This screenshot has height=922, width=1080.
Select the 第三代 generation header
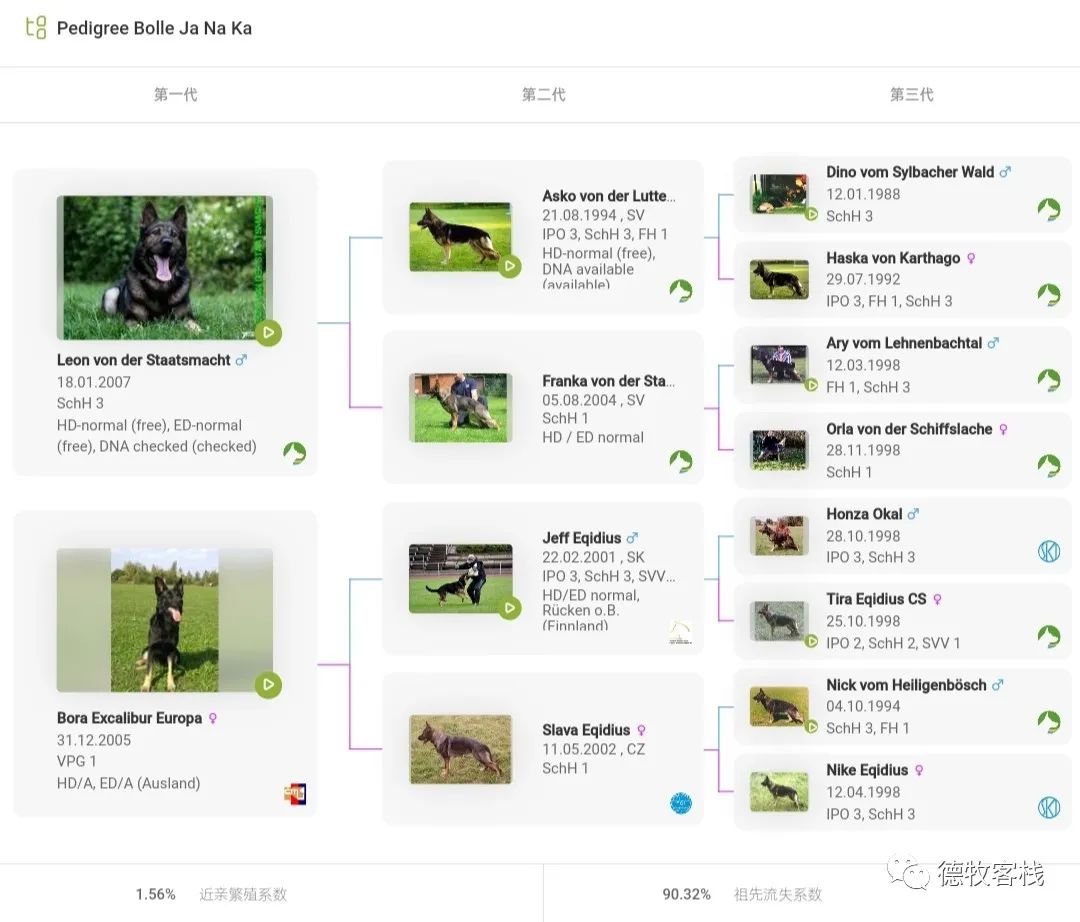click(x=912, y=94)
